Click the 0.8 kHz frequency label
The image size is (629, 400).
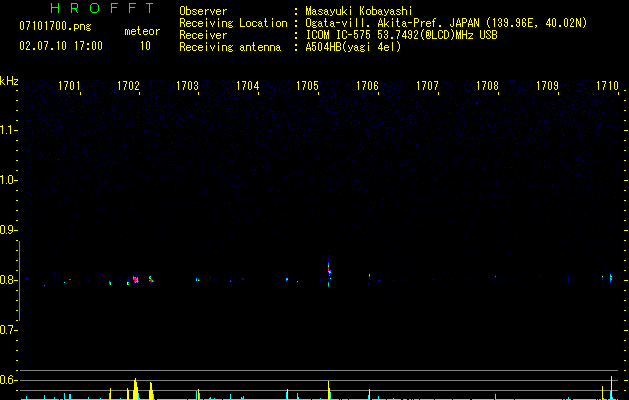7,280
